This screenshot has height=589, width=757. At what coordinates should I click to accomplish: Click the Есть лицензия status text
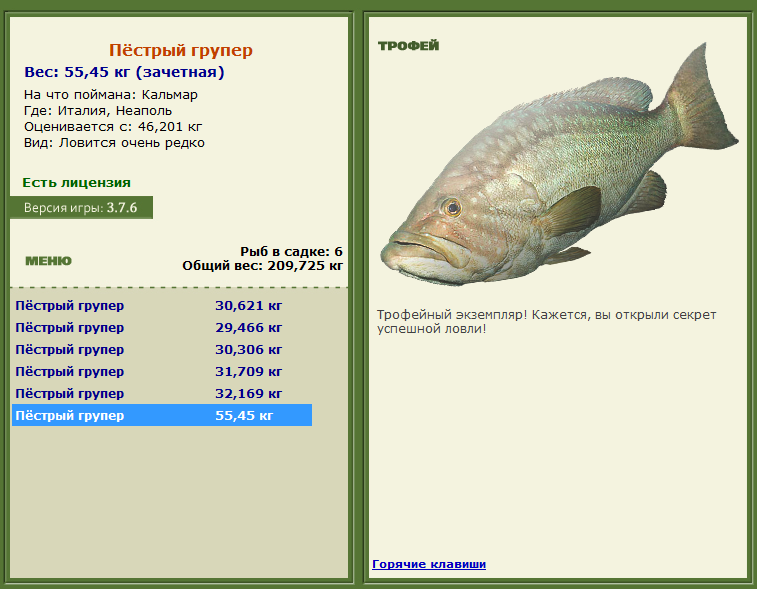[x=76, y=182]
